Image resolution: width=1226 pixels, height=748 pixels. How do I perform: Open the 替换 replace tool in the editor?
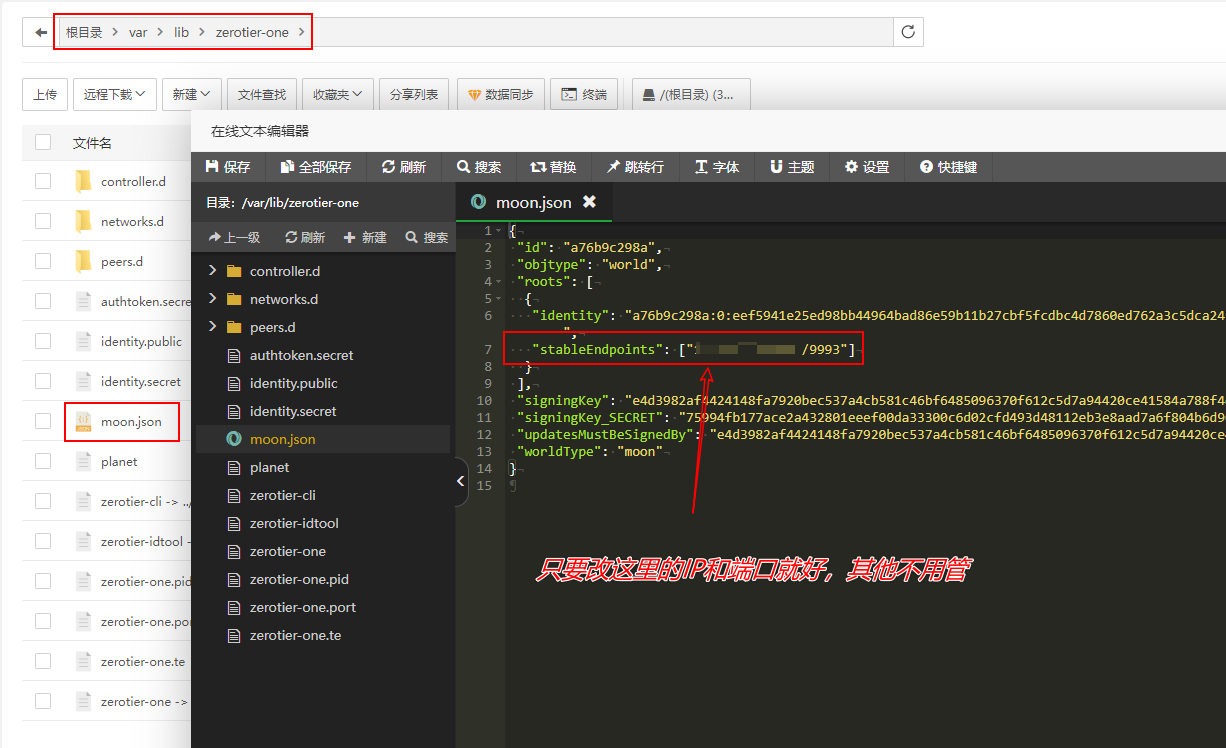click(554, 166)
